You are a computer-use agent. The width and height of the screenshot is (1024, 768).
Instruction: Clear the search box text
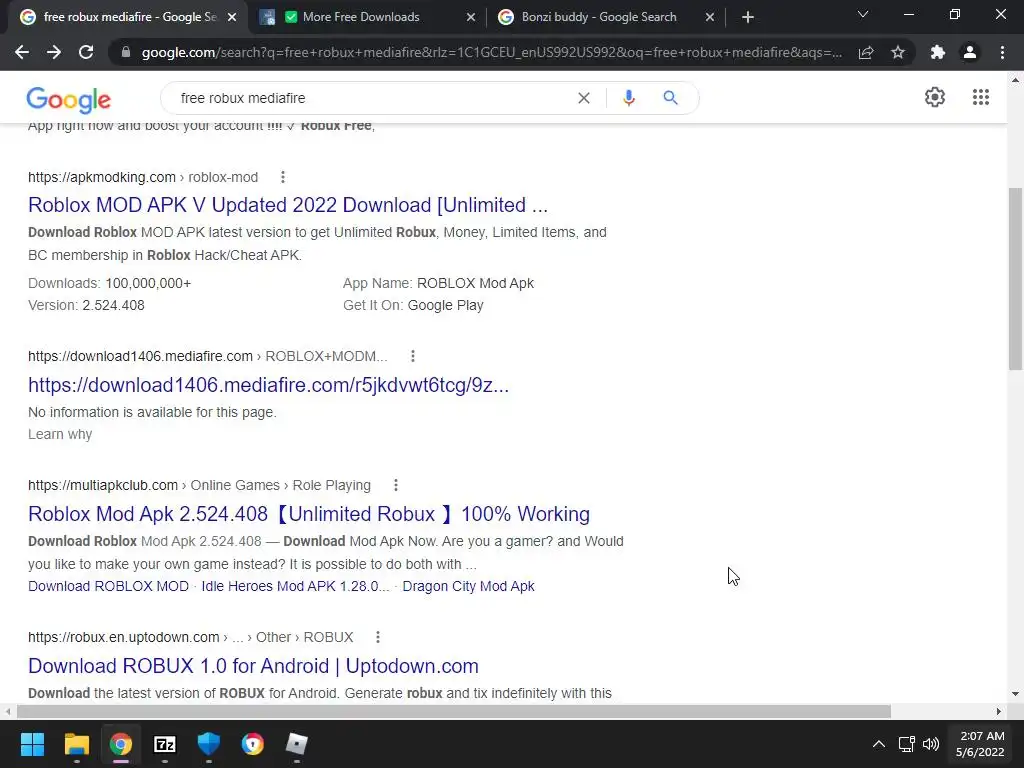(x=584, y=98)
